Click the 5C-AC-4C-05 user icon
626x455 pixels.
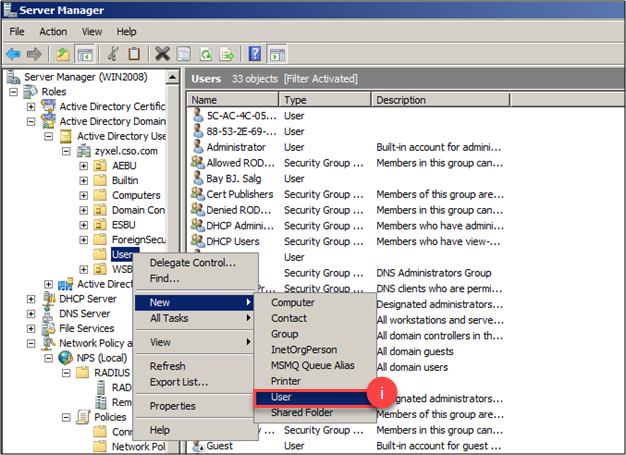click(x=198, y=116)
